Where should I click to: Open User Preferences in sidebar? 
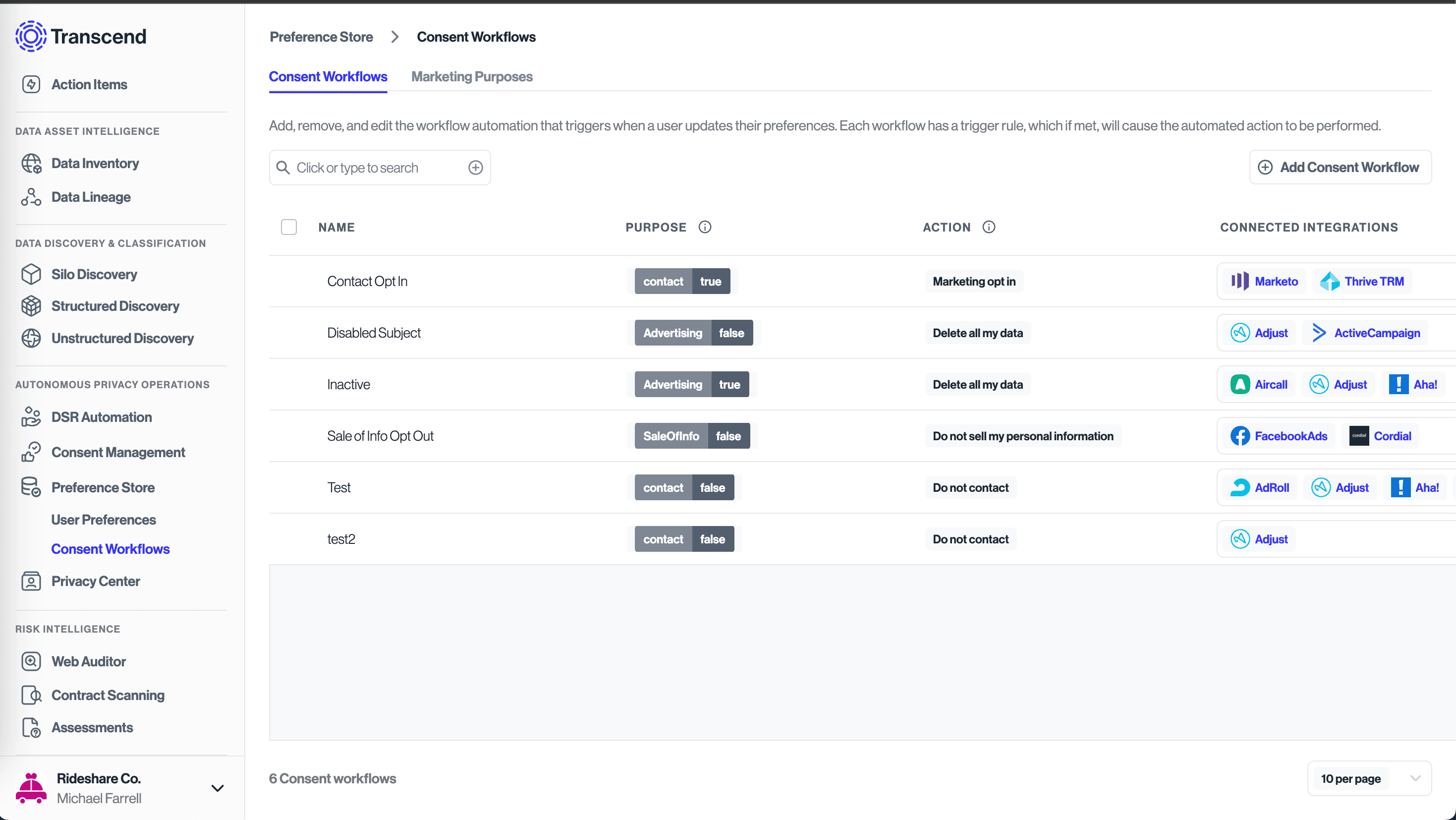(104, 519)
